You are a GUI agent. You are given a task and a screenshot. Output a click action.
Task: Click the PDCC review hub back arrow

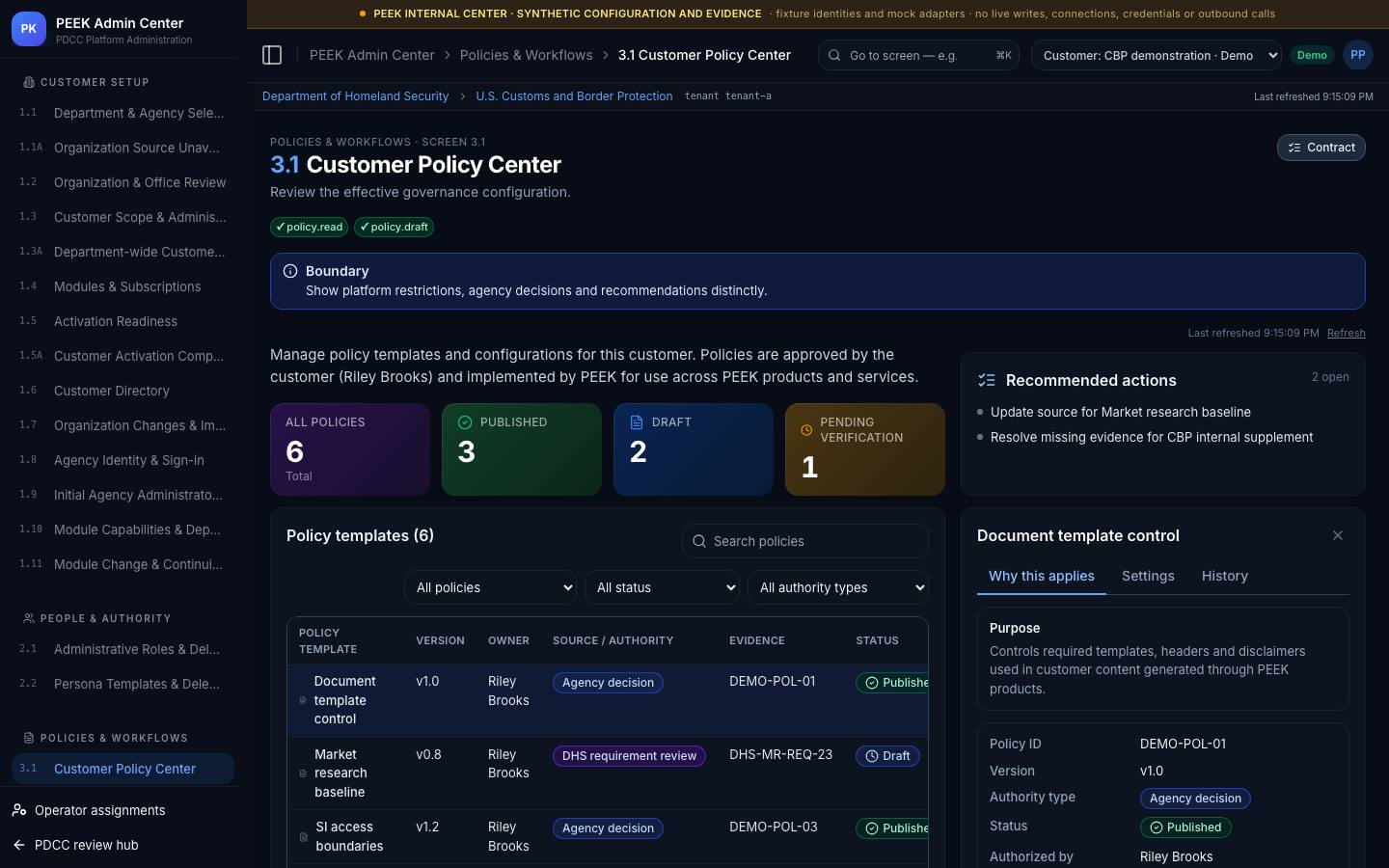coord(19,845)
